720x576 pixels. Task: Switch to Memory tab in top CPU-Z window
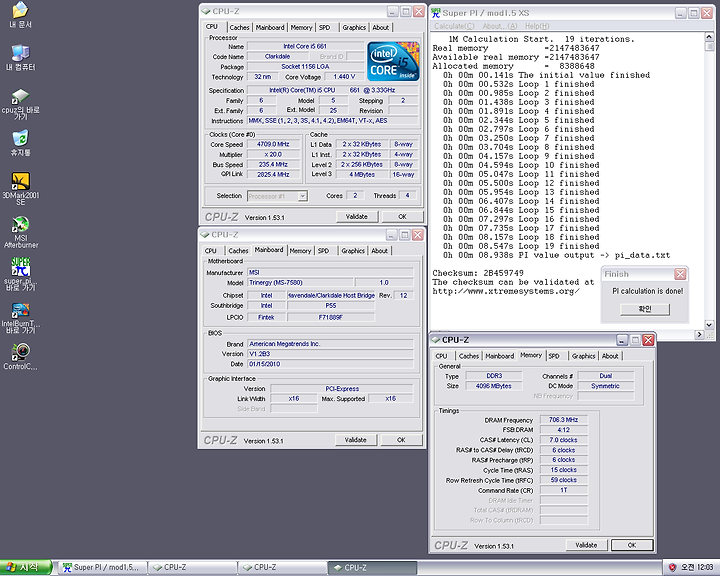(301, 28)
